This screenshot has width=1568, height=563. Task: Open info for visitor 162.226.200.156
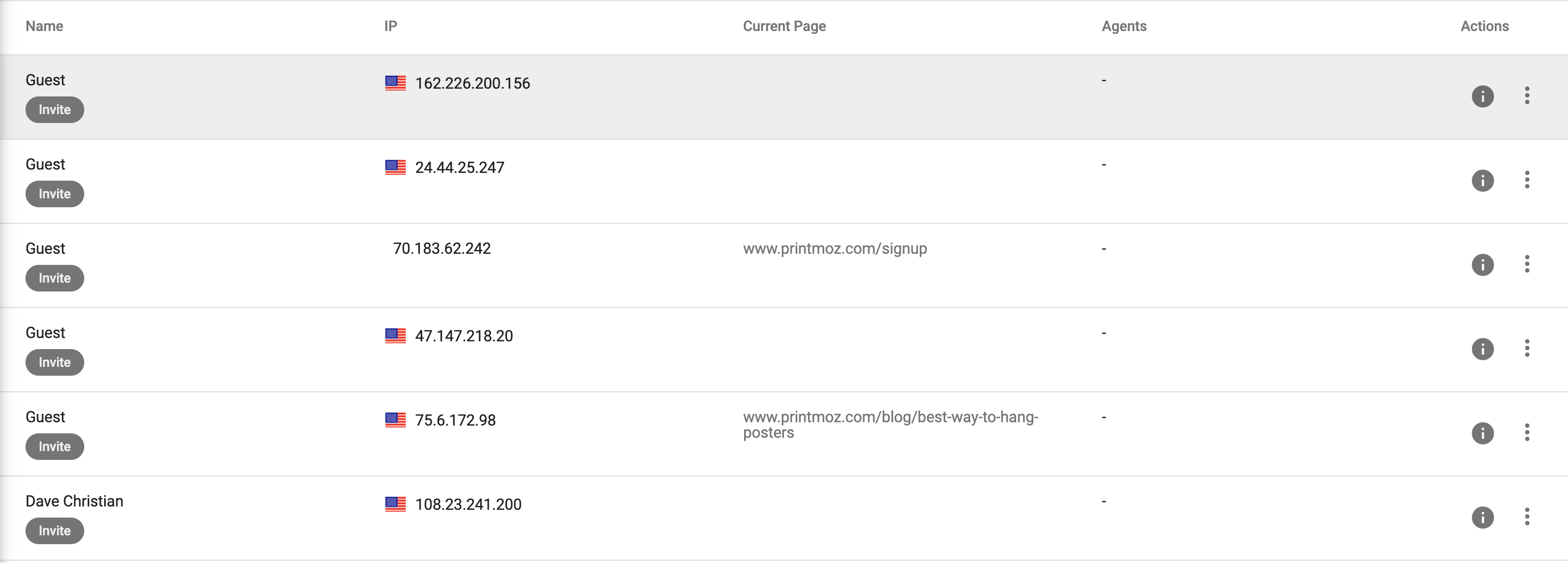[x=1482, y=96]
